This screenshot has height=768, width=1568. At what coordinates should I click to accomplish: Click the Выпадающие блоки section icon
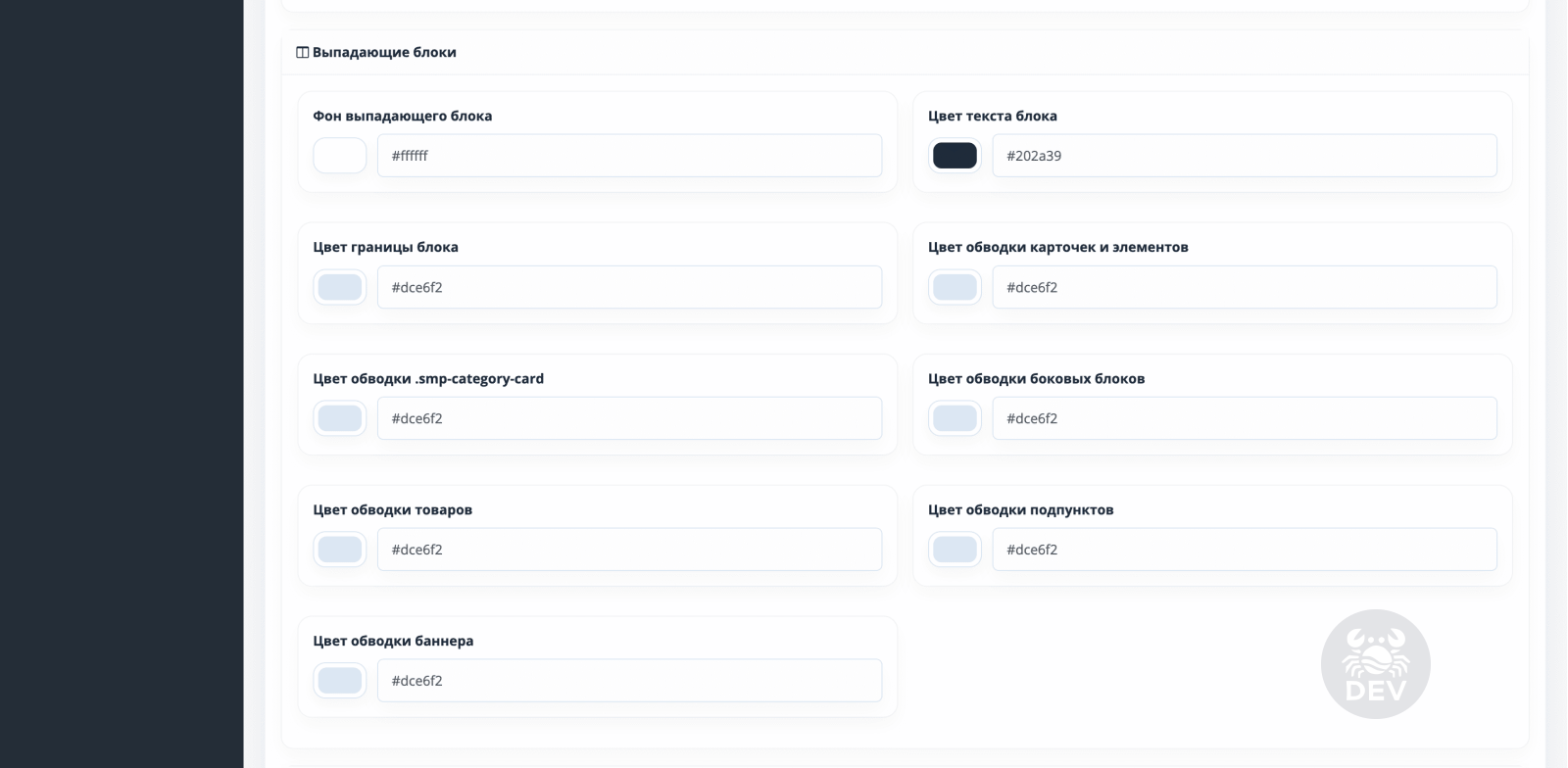tap(303, 52)
